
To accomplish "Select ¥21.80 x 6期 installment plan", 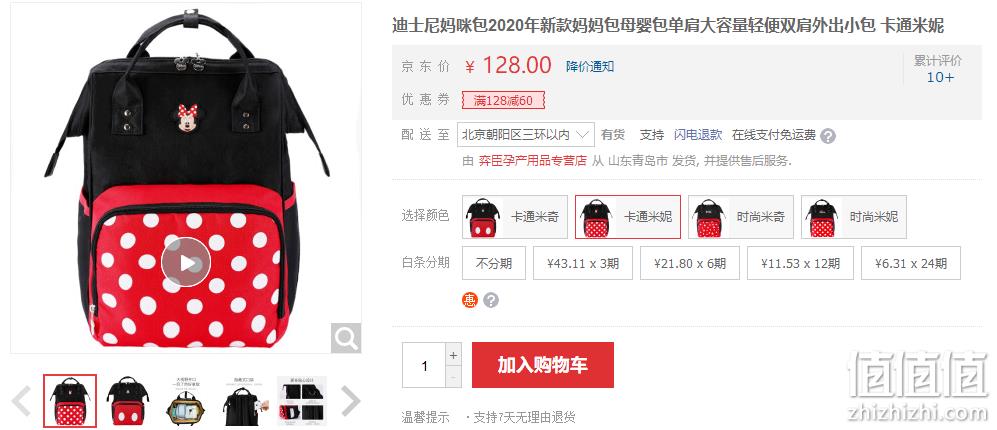I will point(690,263).
